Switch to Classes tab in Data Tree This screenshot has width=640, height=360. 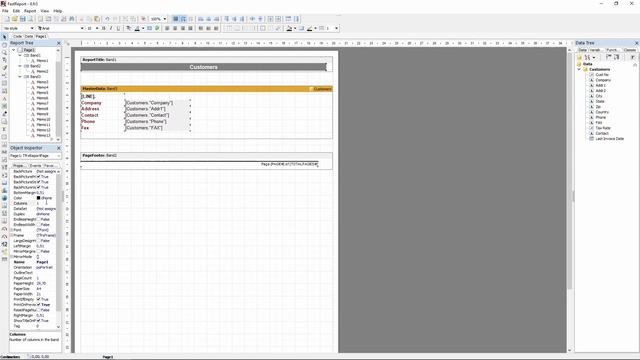tap(630, 50)
